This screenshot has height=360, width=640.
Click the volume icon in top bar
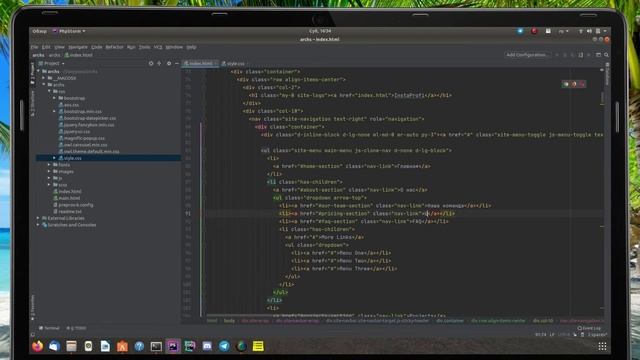point(589,31)
